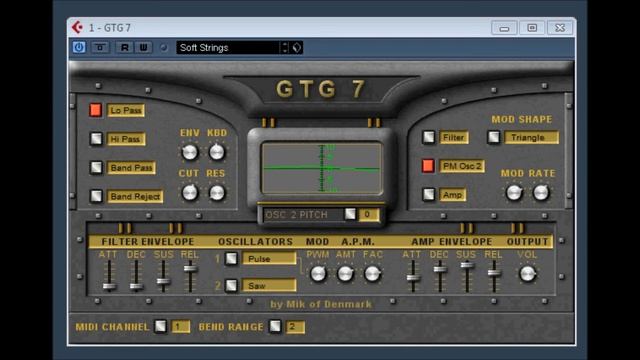Open the MIDI Channel selector button
Screen dimensions: 640x360
pos(160,326)
